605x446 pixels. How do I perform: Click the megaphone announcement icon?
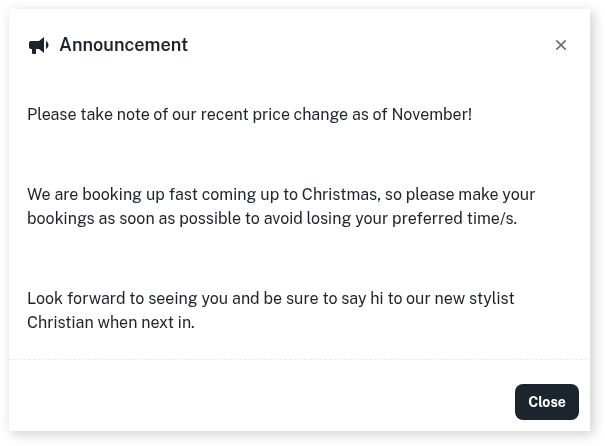pos(38,46)
